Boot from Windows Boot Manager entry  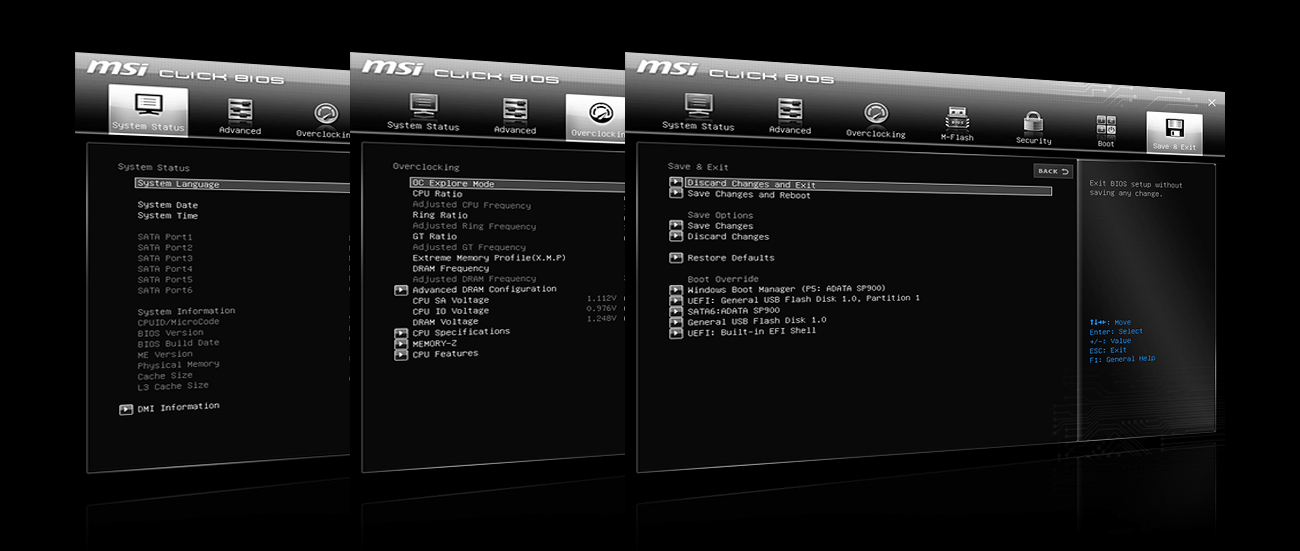[x=786, y=288]
